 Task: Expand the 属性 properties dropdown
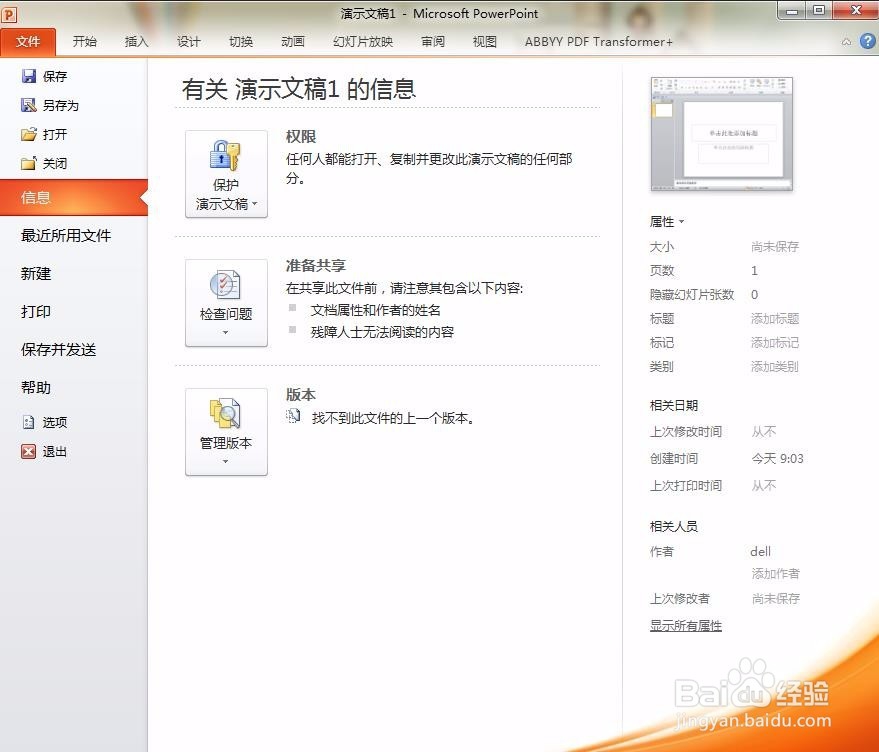pos(667,222)
